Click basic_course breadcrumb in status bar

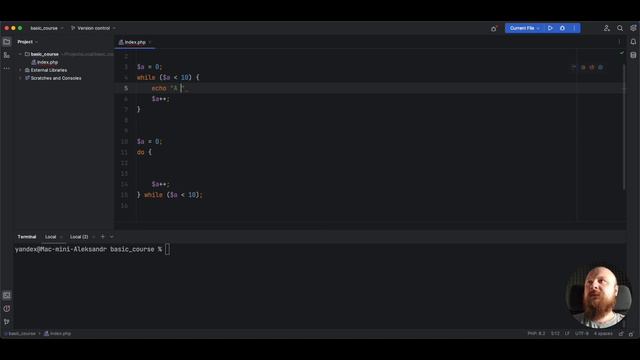click(x=20, y=333)
